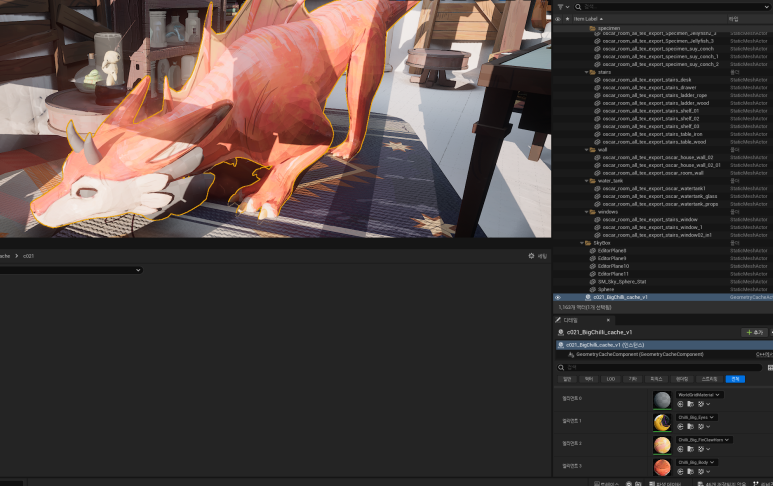Viewport: 773px width, 486px height.
Task: Use selected asset for Element 2
Action: click(680, 449)
